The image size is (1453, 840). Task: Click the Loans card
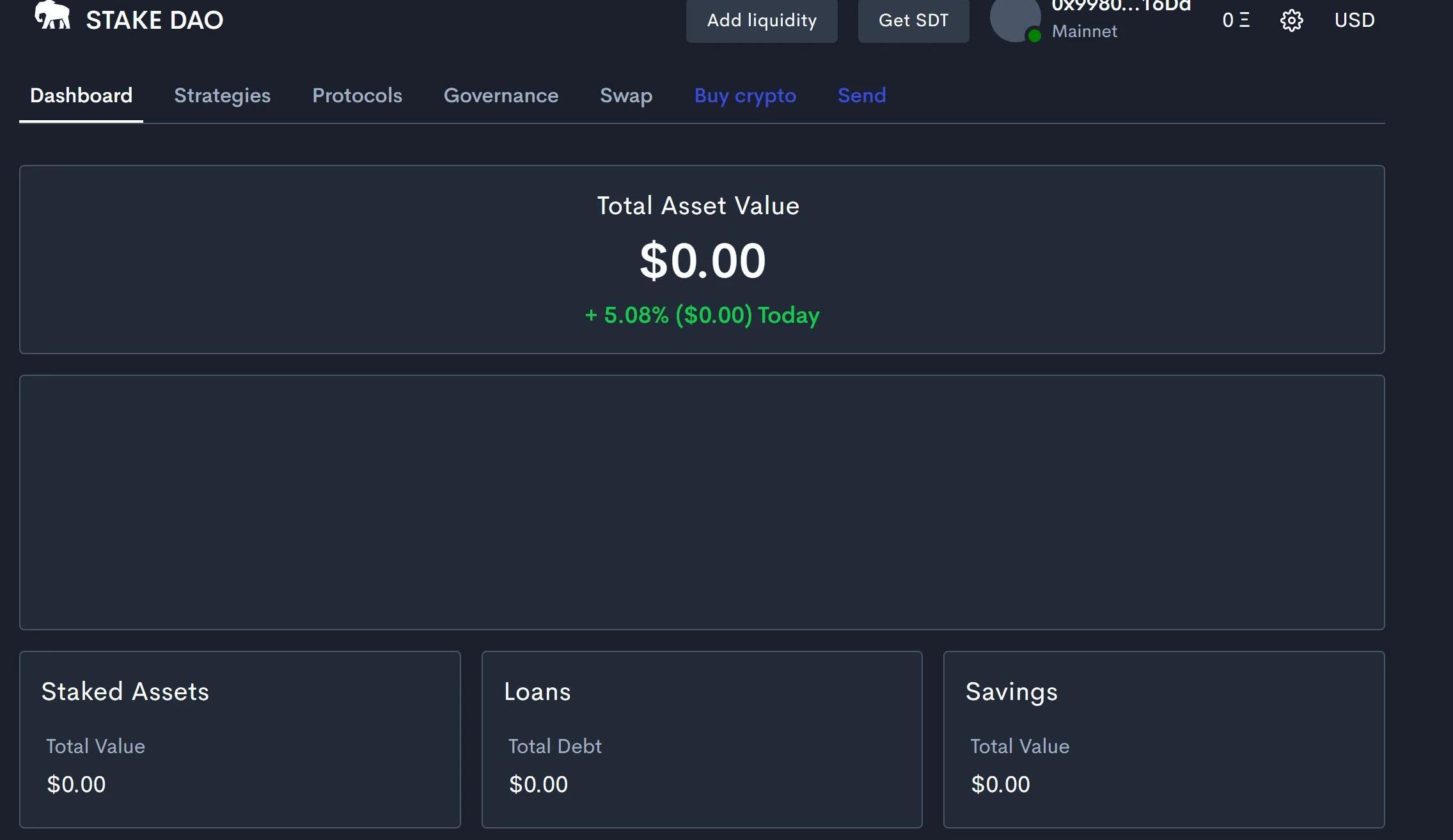pos(702,739)
